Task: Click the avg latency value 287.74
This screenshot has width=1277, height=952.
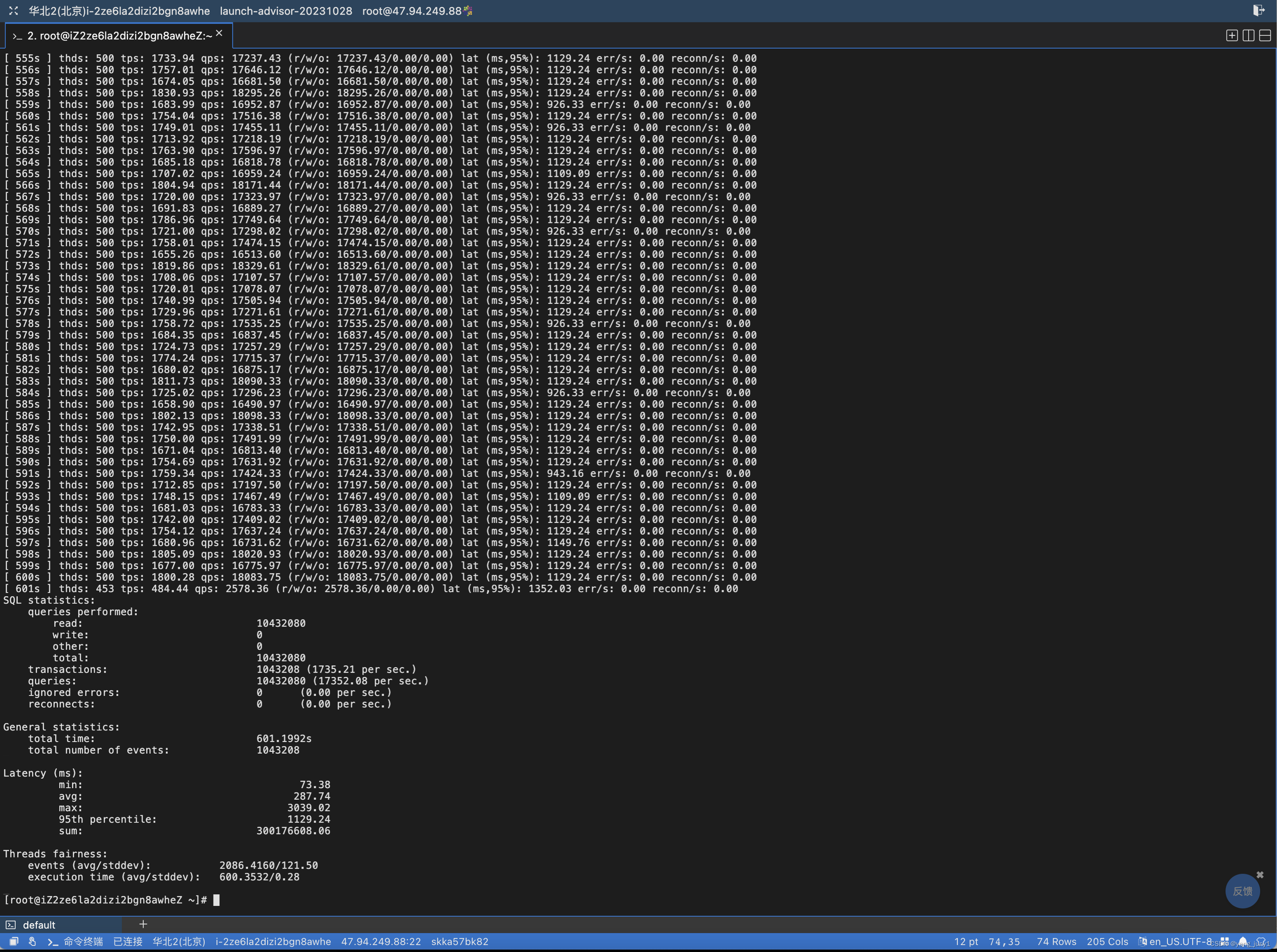Action: 312,796
